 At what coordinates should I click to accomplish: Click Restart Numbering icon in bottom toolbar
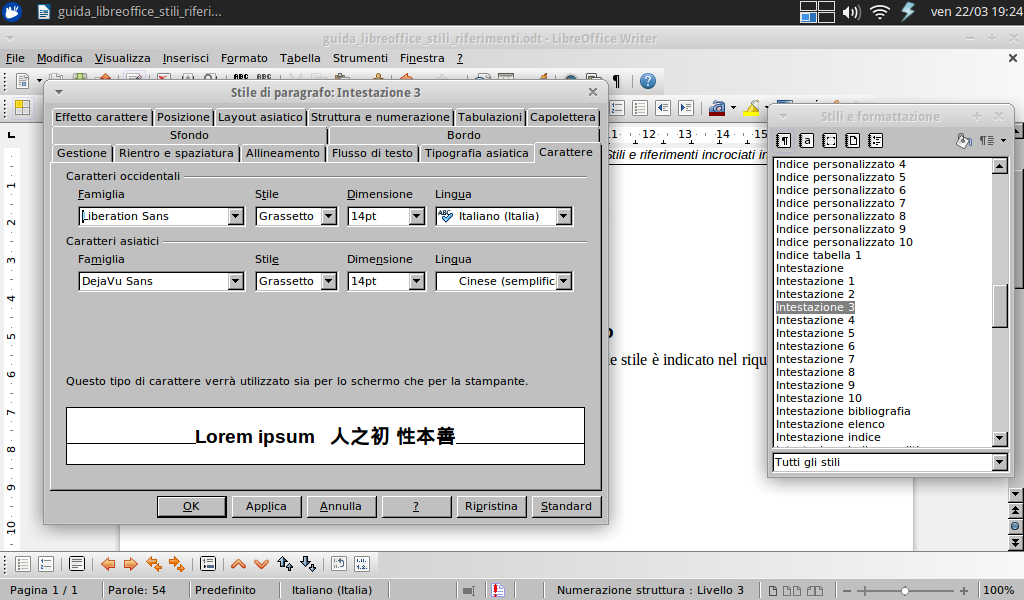click(x=338, y=564)
